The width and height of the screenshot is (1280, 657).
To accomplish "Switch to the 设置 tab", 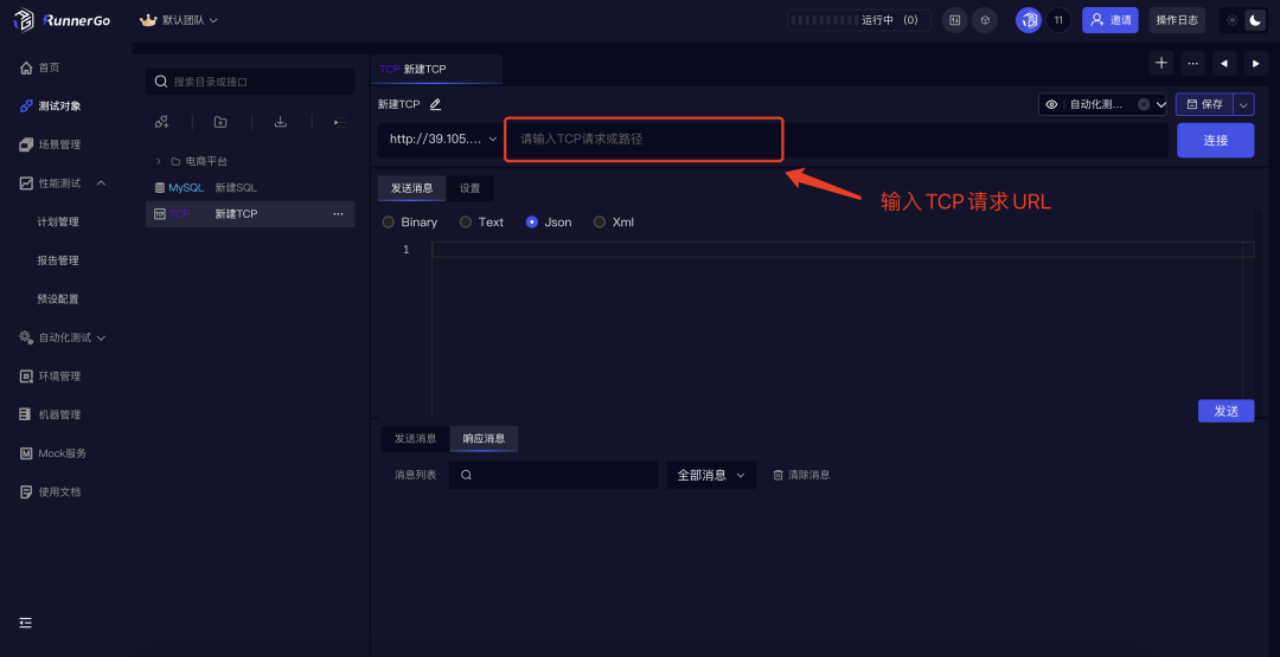I will (470, 188).
